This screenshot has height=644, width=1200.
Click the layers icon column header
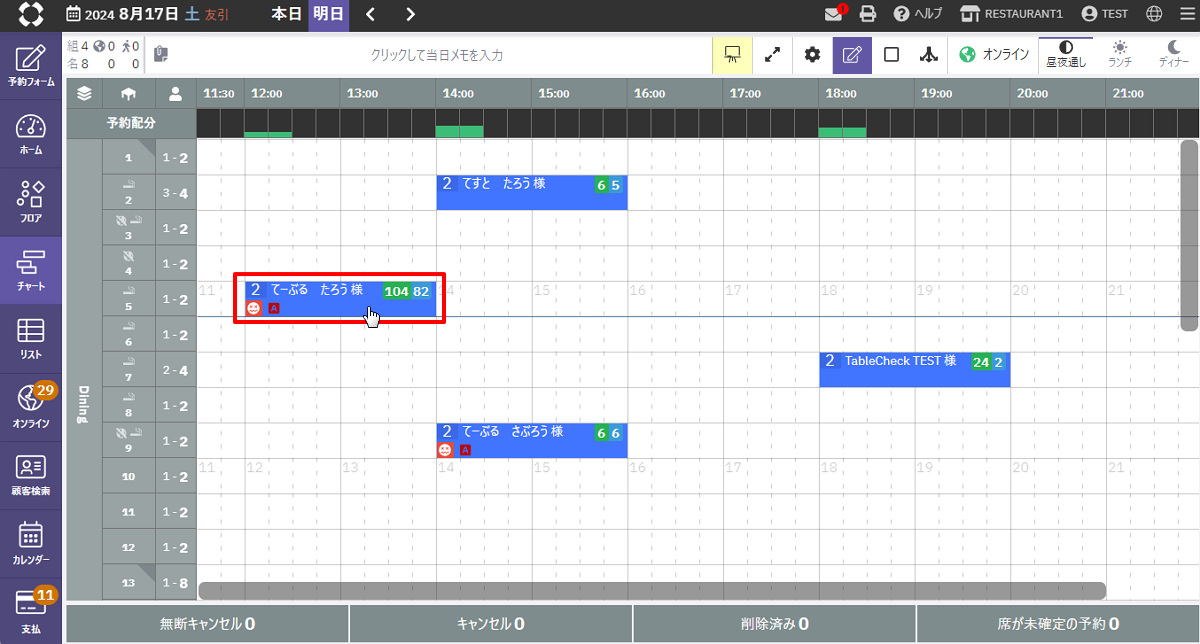pyautogui.click(x=84, y=94)
